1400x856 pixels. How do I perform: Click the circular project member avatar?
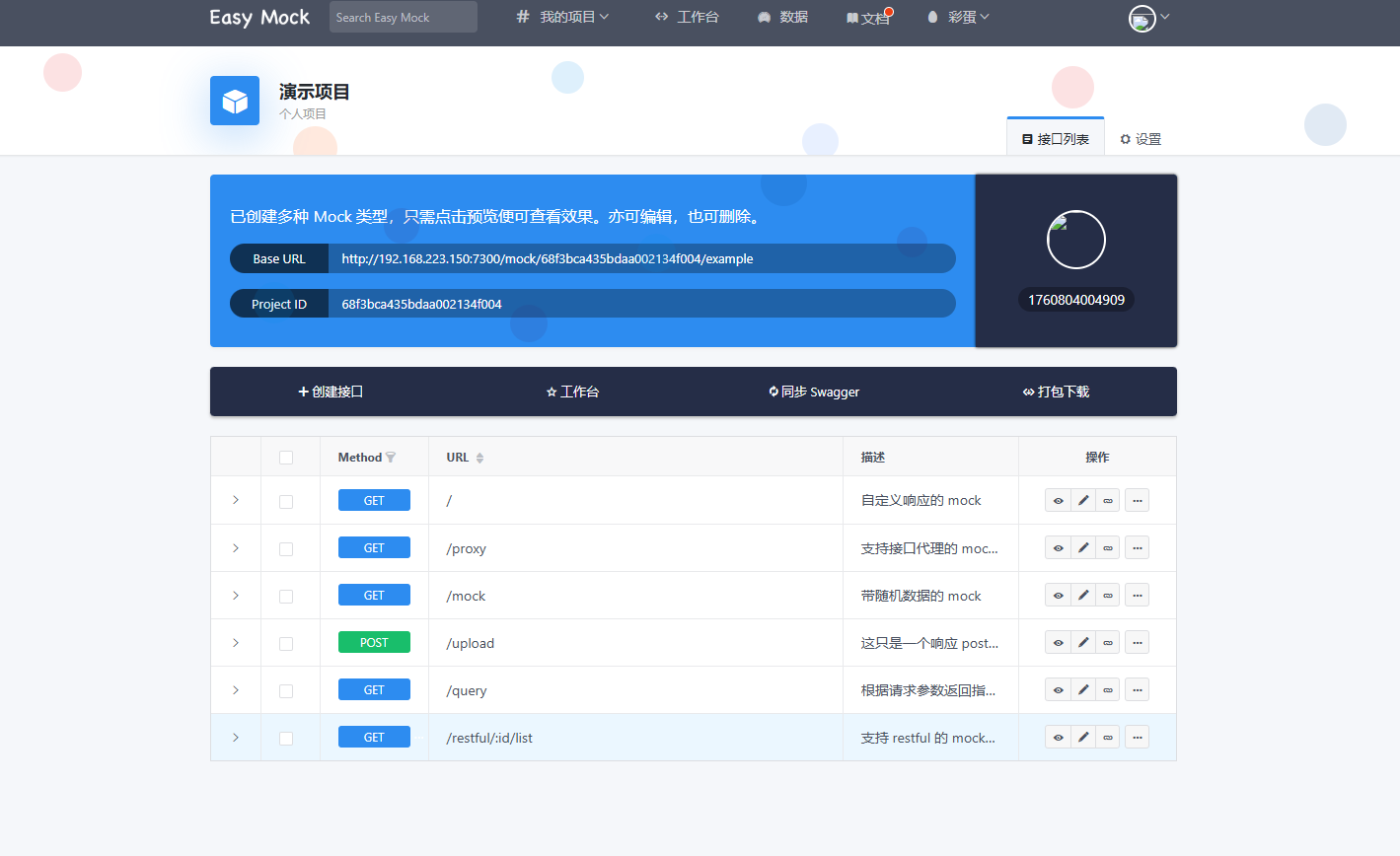coord(1075,240)
